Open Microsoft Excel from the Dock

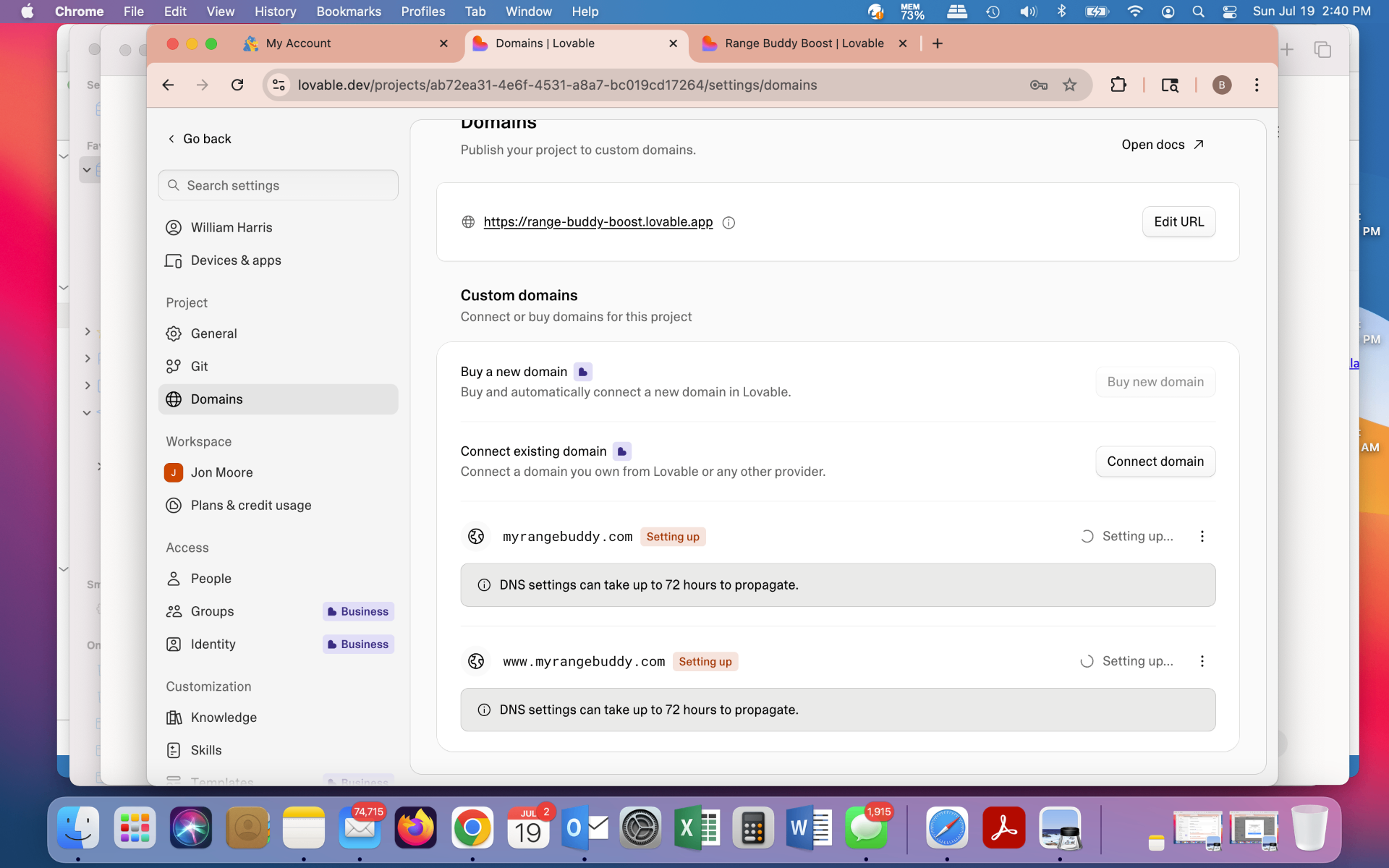(697, 828)
